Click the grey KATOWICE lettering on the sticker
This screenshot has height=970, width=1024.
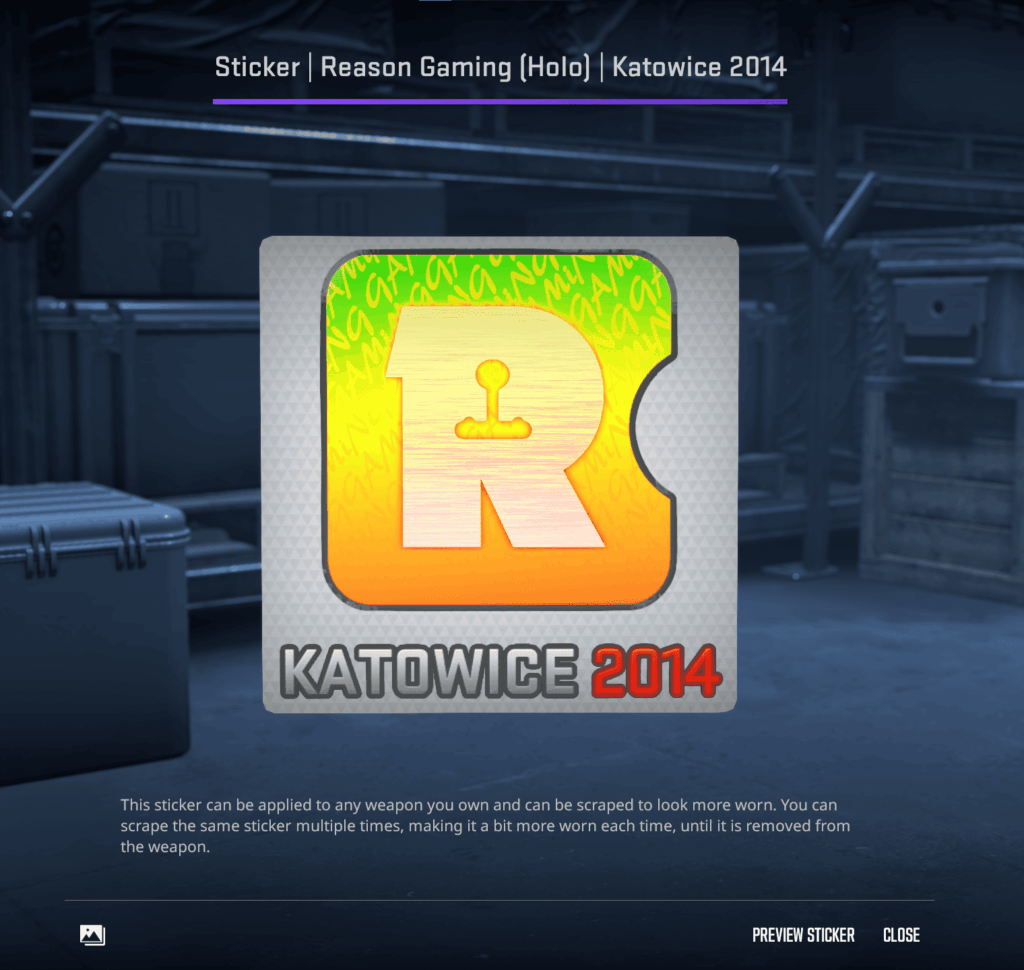(427, 671)
